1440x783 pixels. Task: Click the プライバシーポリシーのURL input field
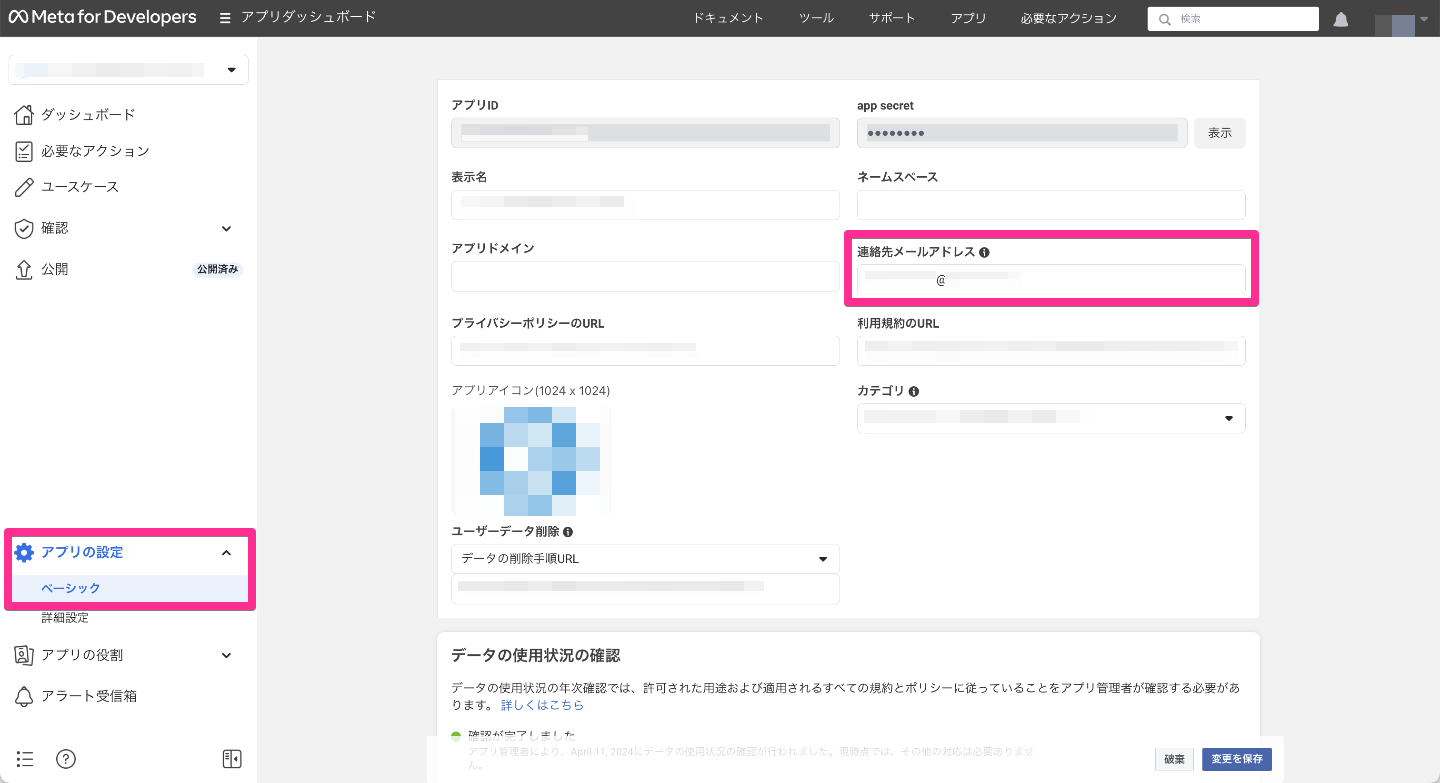click(x=645, y=351)
